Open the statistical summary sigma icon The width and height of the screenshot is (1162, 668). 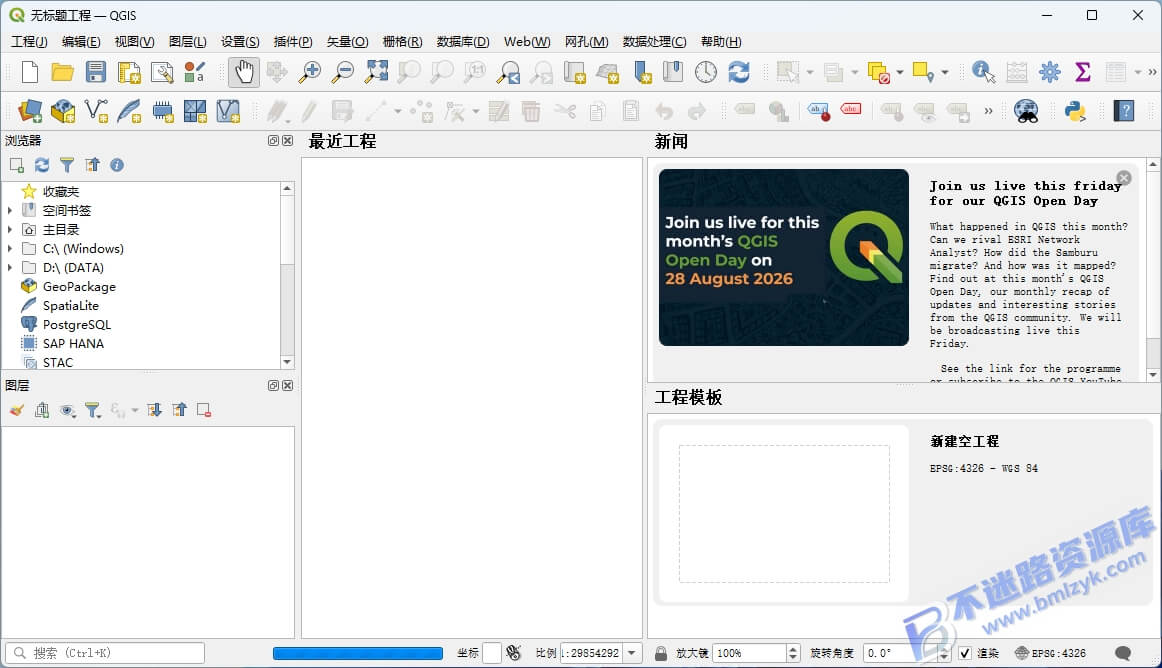(x=1083, y=72)
